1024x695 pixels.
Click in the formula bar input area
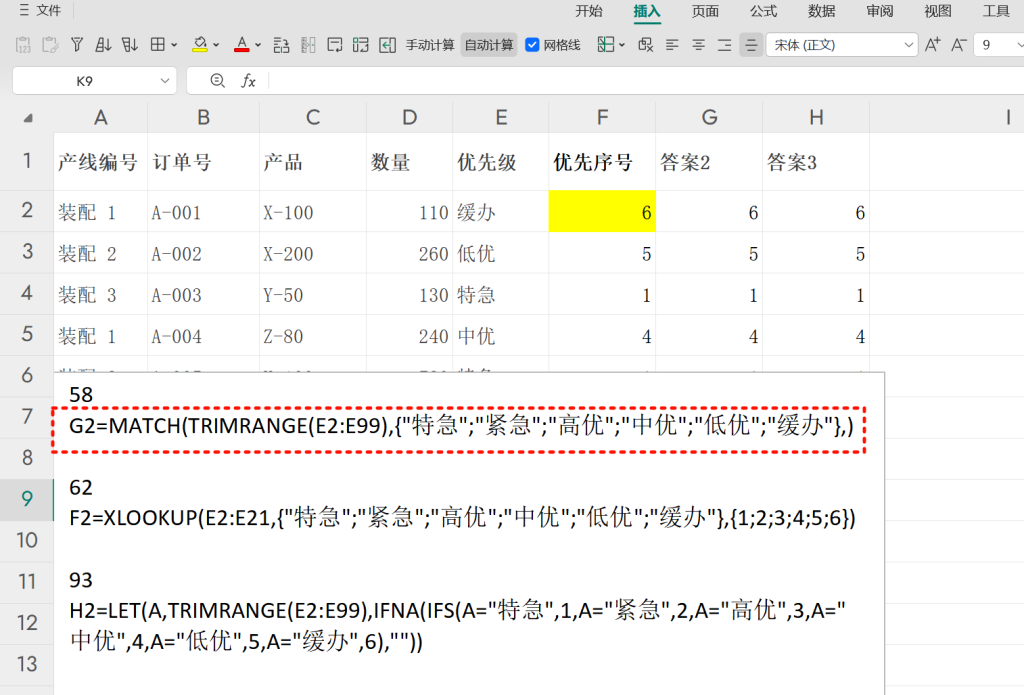(647, 81)
